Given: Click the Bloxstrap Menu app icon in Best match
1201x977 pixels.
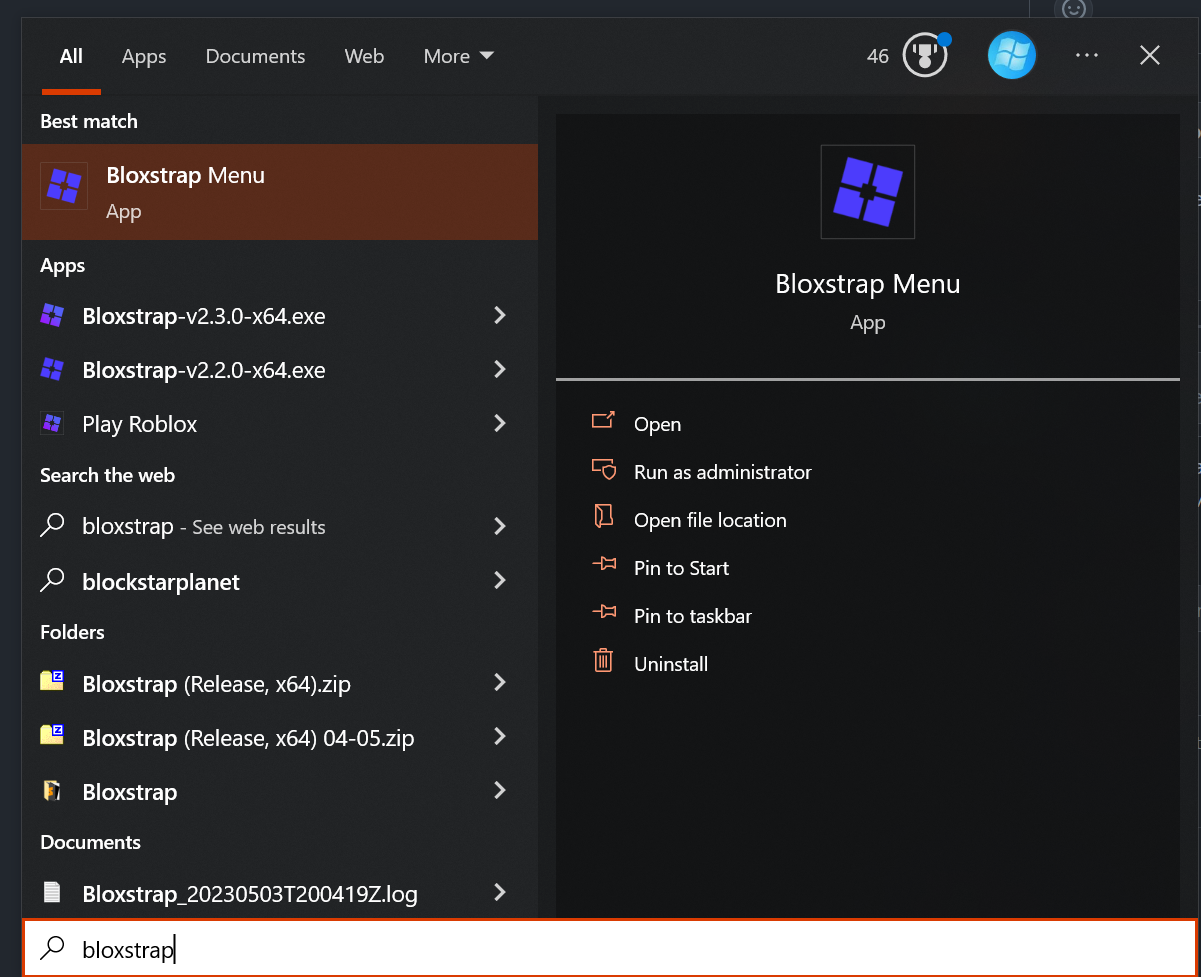Looking at the screenshot, I should tap(63, 185).
